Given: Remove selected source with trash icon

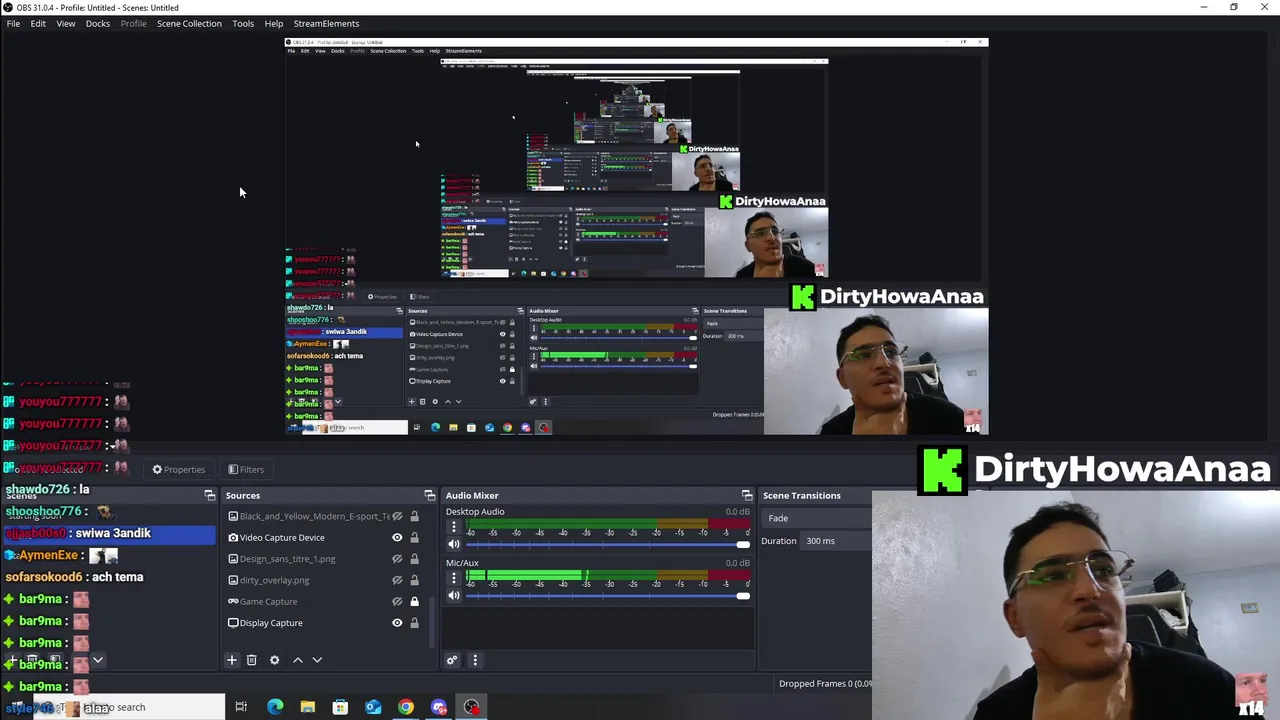Looking at the screenshot, I should click(x=251, y=660).
